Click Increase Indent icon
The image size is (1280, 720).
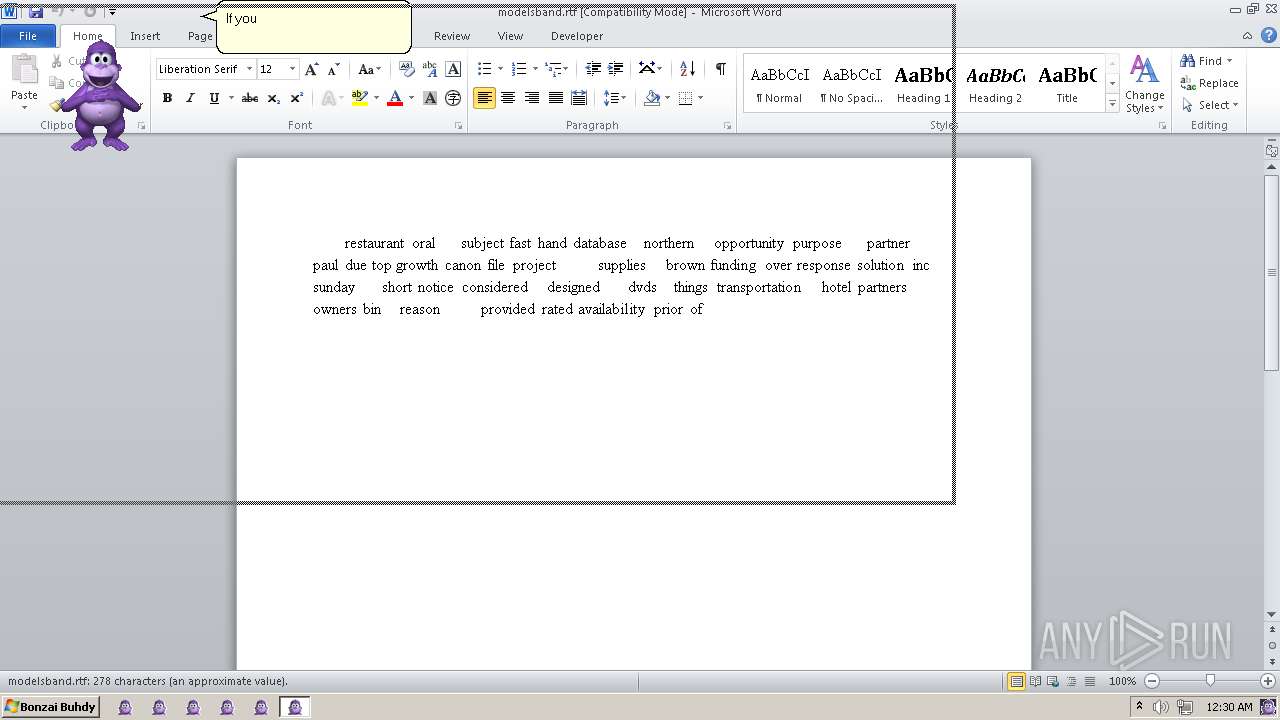(616, 69)
